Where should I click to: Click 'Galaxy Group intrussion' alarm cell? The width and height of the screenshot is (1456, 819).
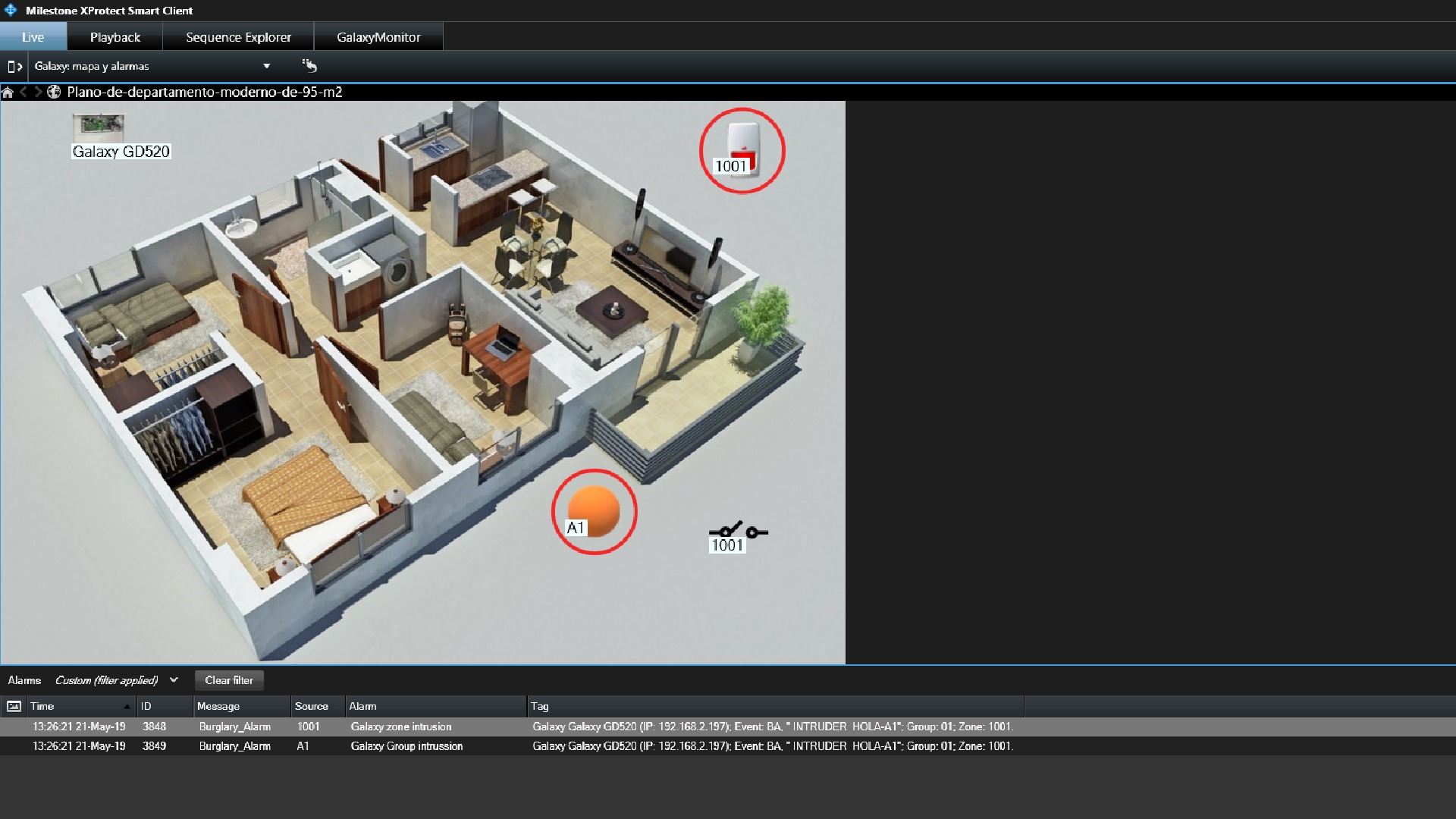[406, 746]
